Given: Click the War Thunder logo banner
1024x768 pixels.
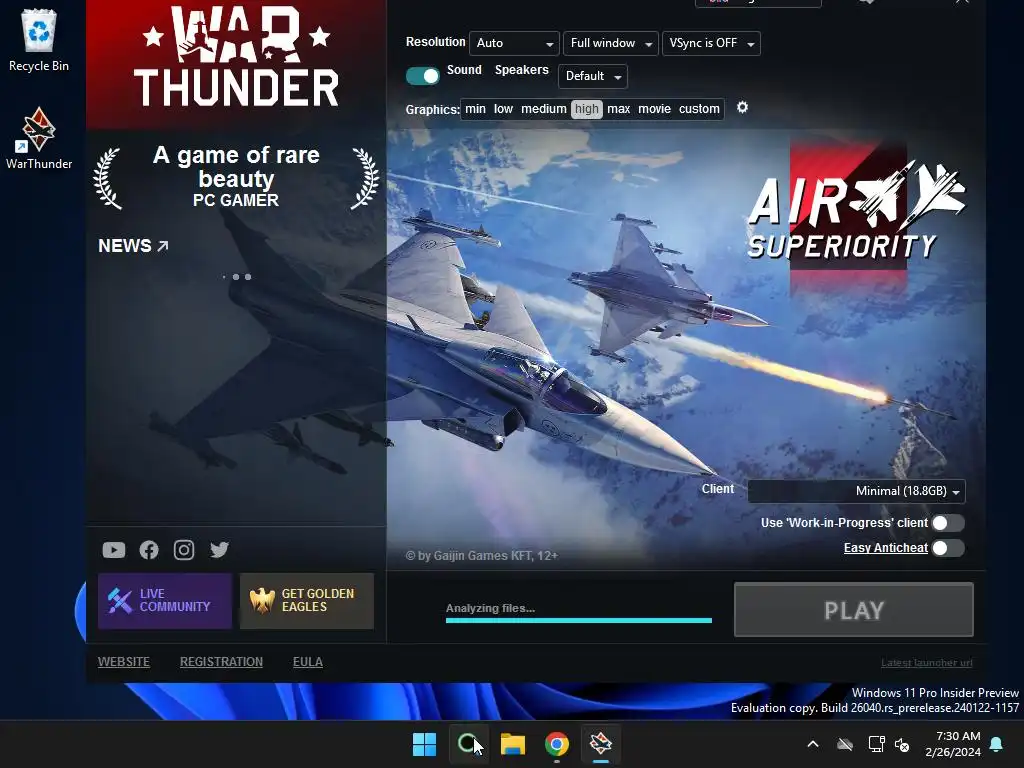Looking at the screenshot, I should click(236, 59).
